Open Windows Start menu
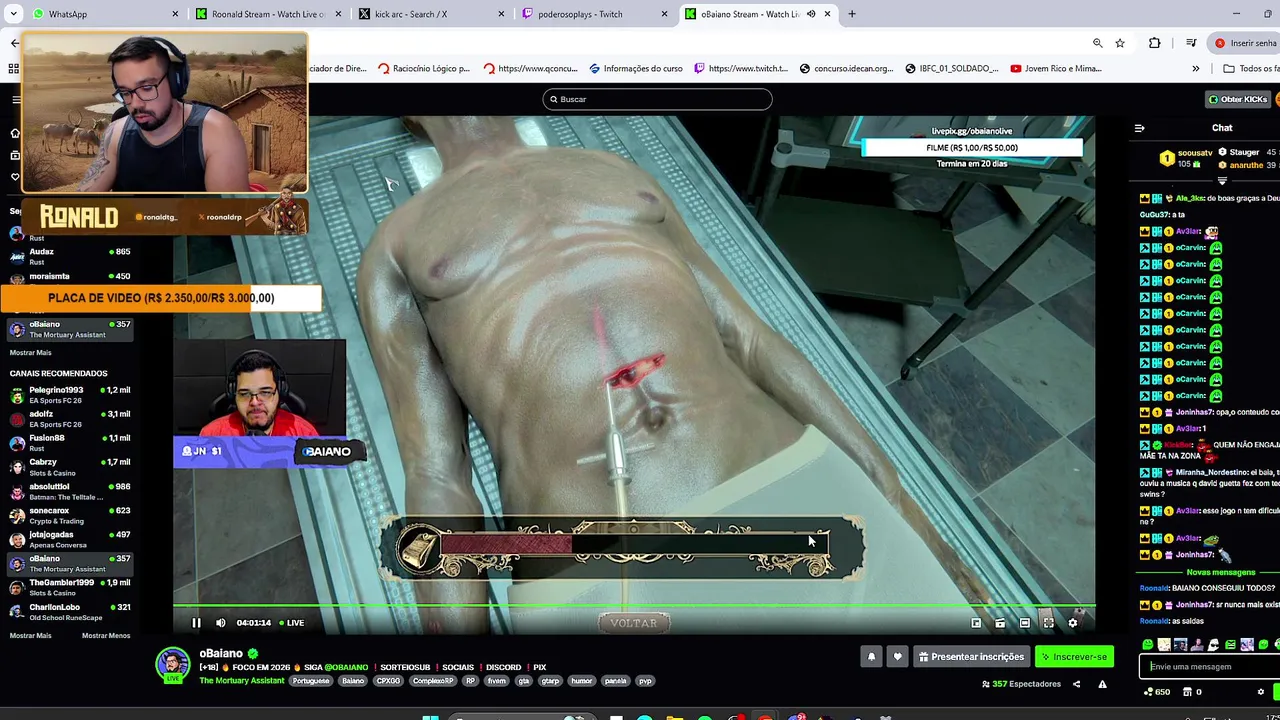Image resolution: width=1280 pixels, height=720 pixels. point(430,717)
